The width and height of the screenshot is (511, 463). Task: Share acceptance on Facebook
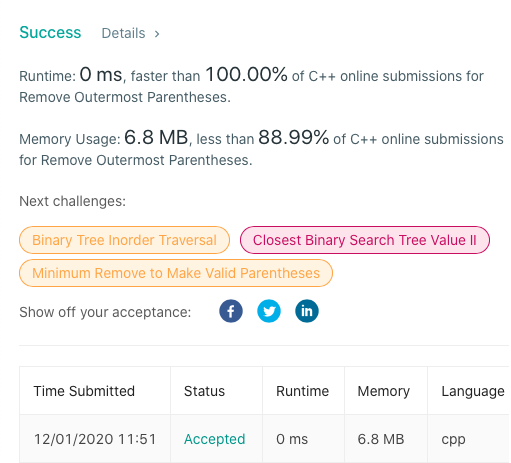[231, 311]
